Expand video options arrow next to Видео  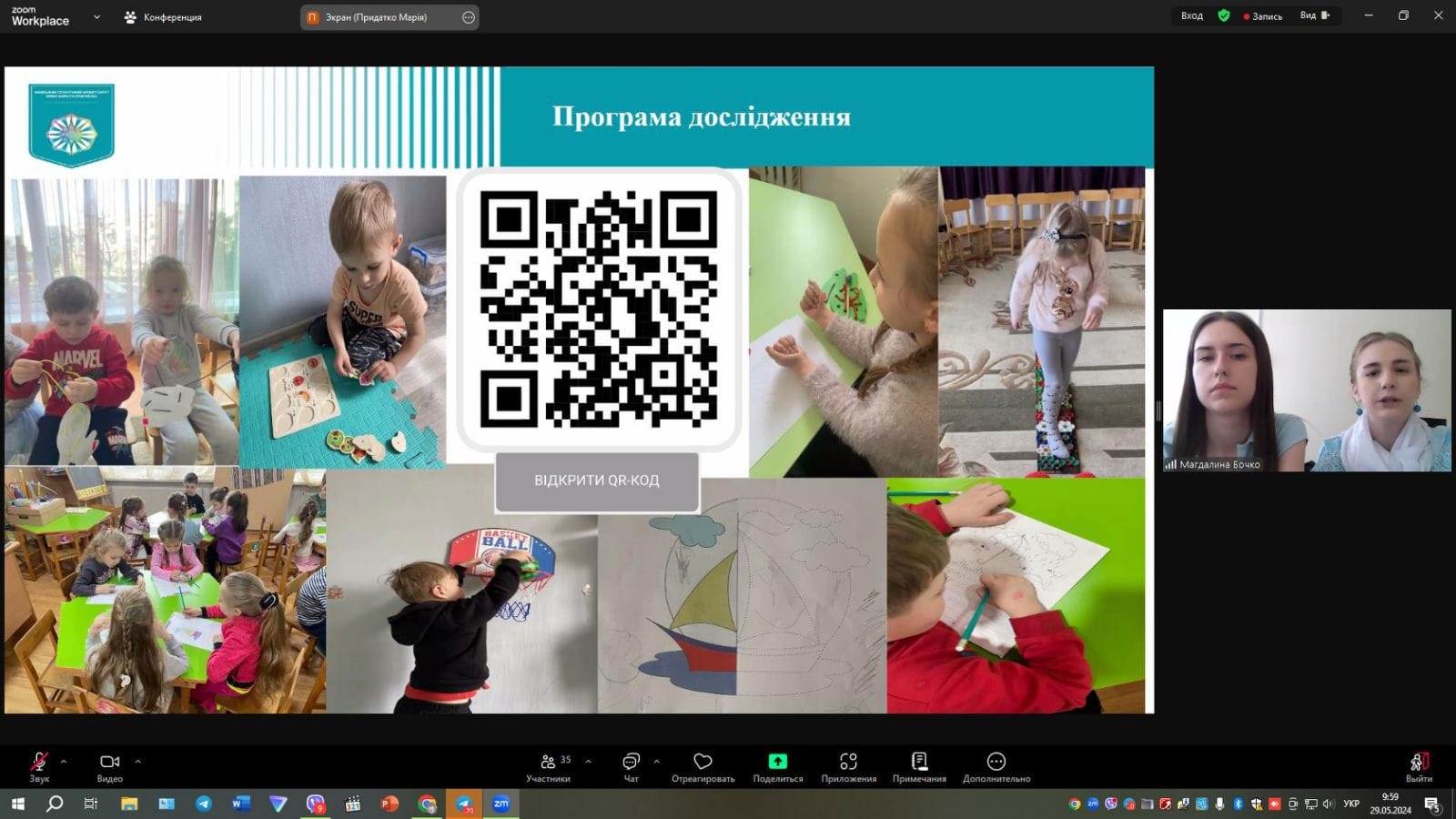pos(137,761)
